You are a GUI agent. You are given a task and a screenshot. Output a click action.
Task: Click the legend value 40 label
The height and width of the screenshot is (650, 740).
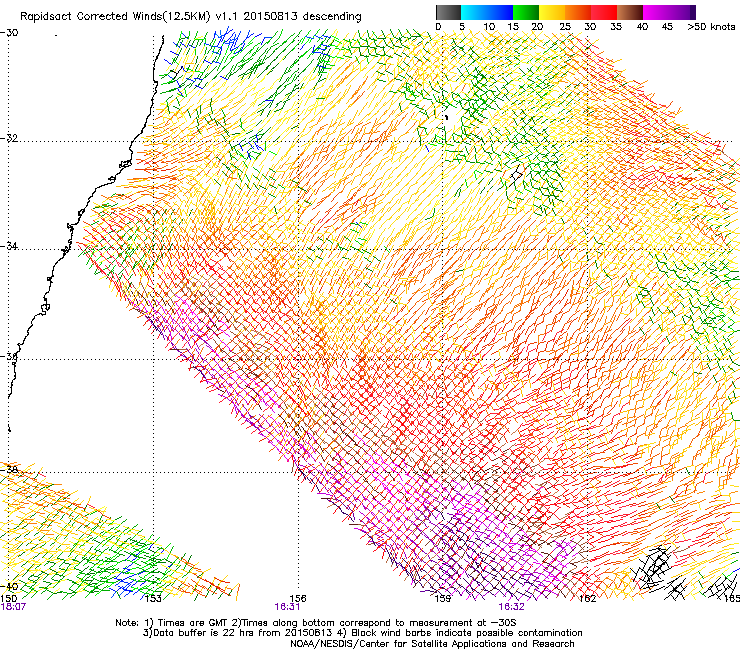pyautogui.click(x=642, y=27)
